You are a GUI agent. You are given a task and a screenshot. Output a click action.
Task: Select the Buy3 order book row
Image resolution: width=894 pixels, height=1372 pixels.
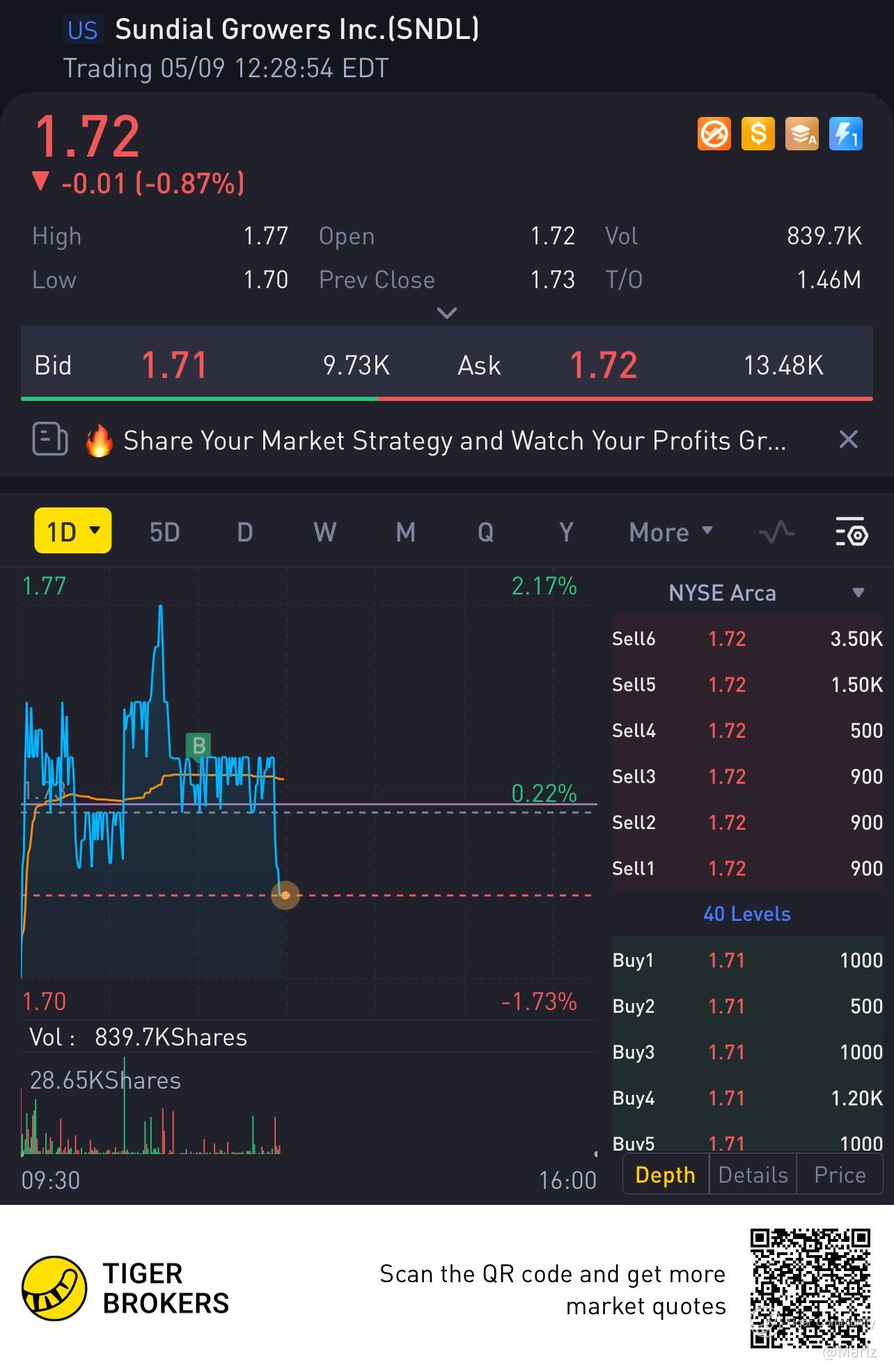747,1052
